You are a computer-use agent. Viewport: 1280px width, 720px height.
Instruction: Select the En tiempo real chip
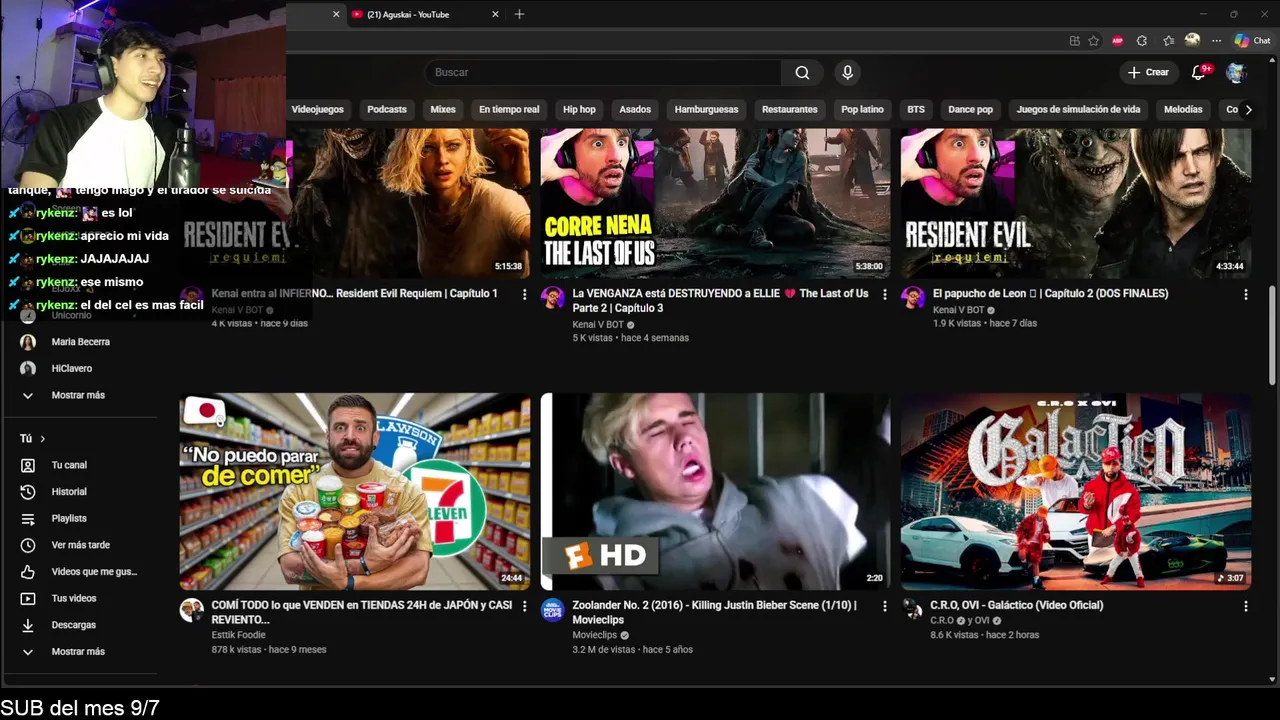[509, 109]
